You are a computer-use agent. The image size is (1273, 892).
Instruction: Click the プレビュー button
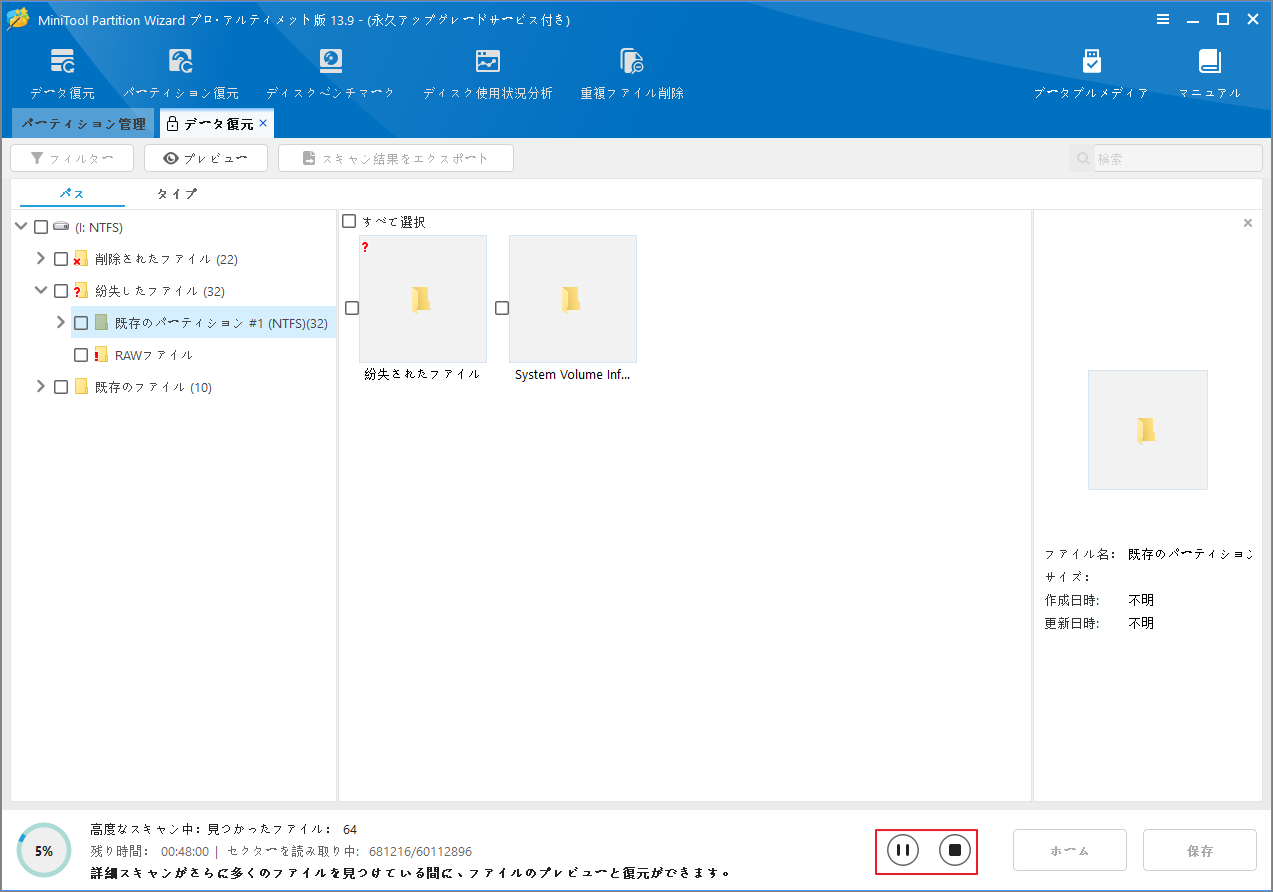click(206, 158)
